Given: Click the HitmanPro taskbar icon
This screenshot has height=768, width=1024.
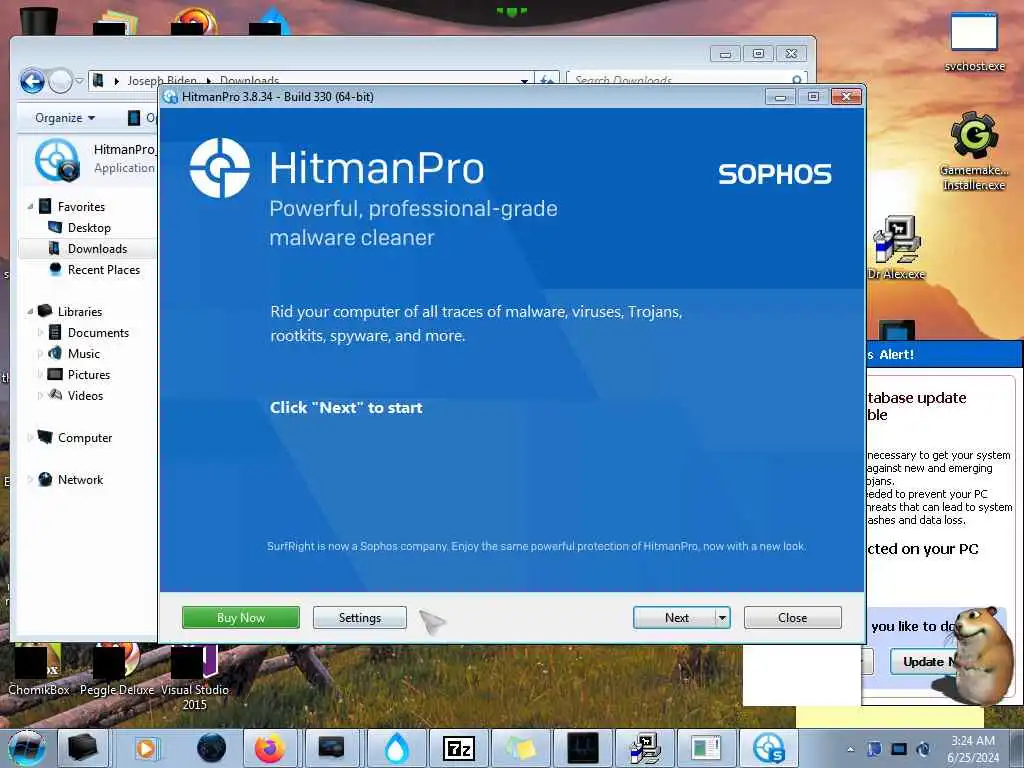Looking at the screenshot, I should [x=768, y=748].
